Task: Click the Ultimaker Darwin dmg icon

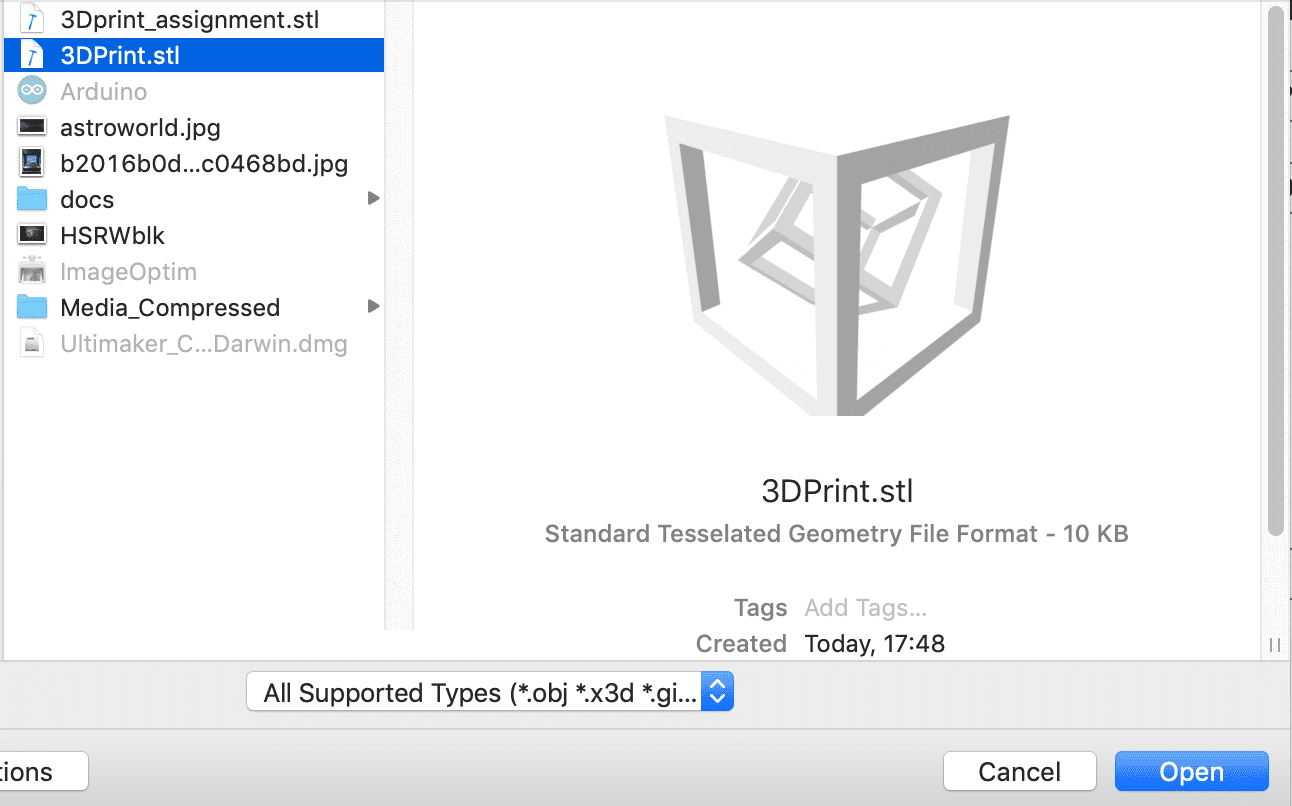Action: coord(33,344)
